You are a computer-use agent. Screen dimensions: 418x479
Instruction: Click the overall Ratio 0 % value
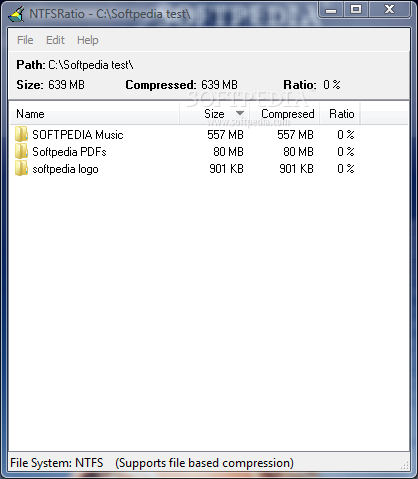tap(332, 85)
